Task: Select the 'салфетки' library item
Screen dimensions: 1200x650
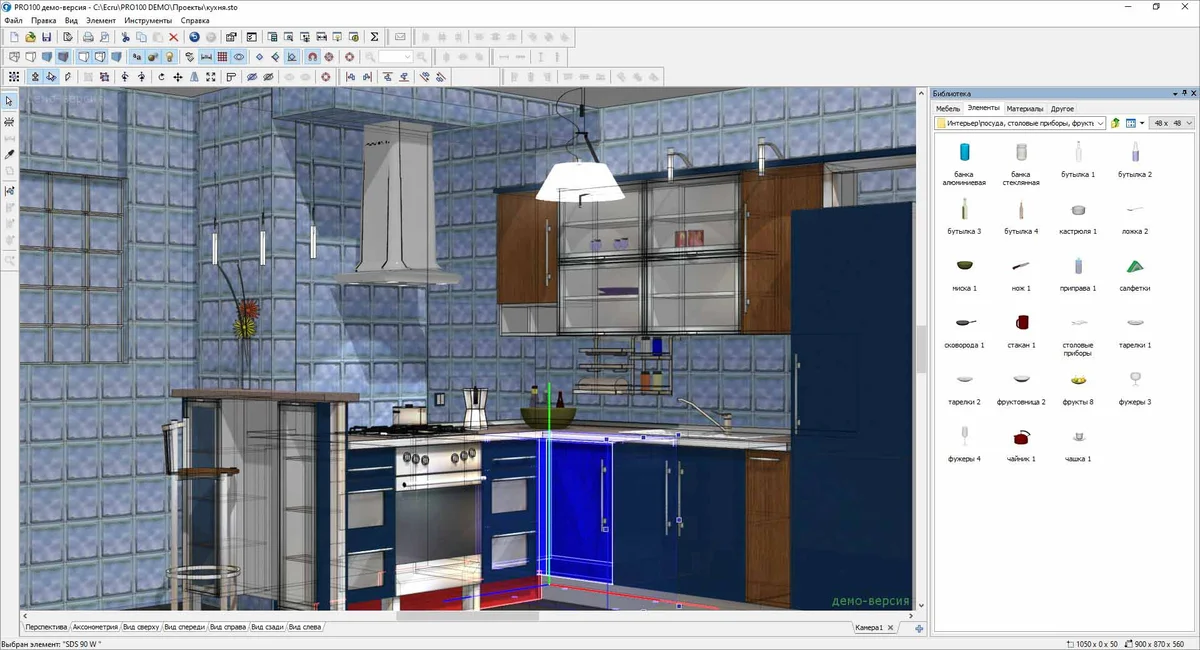Action: click(1134, 274)
